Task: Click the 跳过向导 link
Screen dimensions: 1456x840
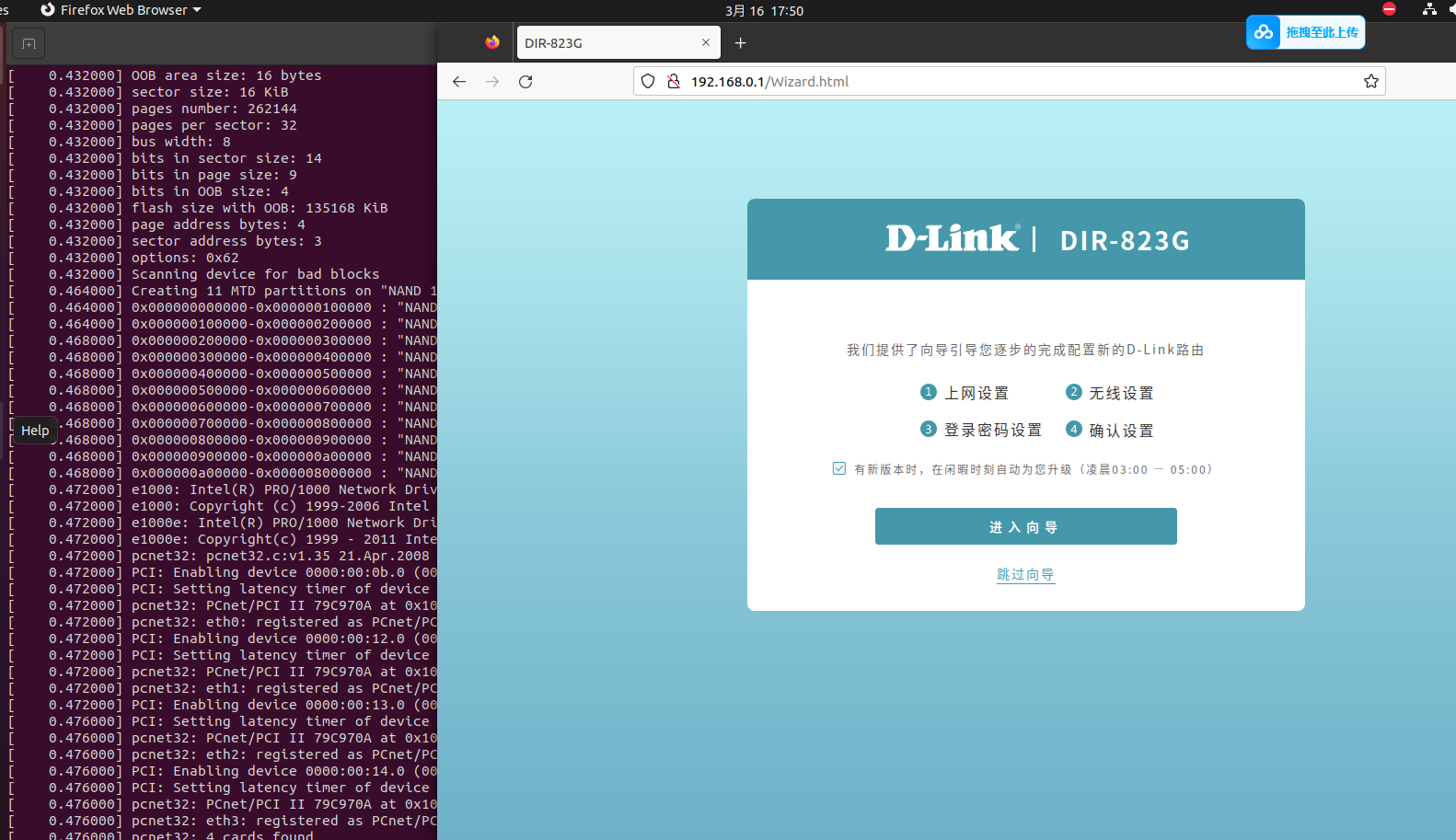Action: pos(1025,574)
